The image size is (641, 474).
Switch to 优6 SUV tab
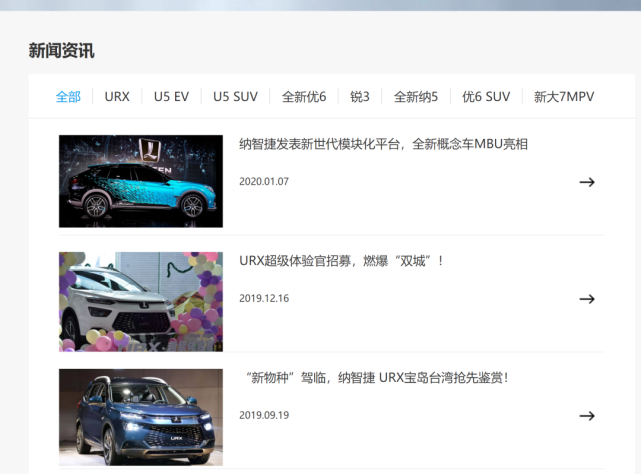(486, 97)
